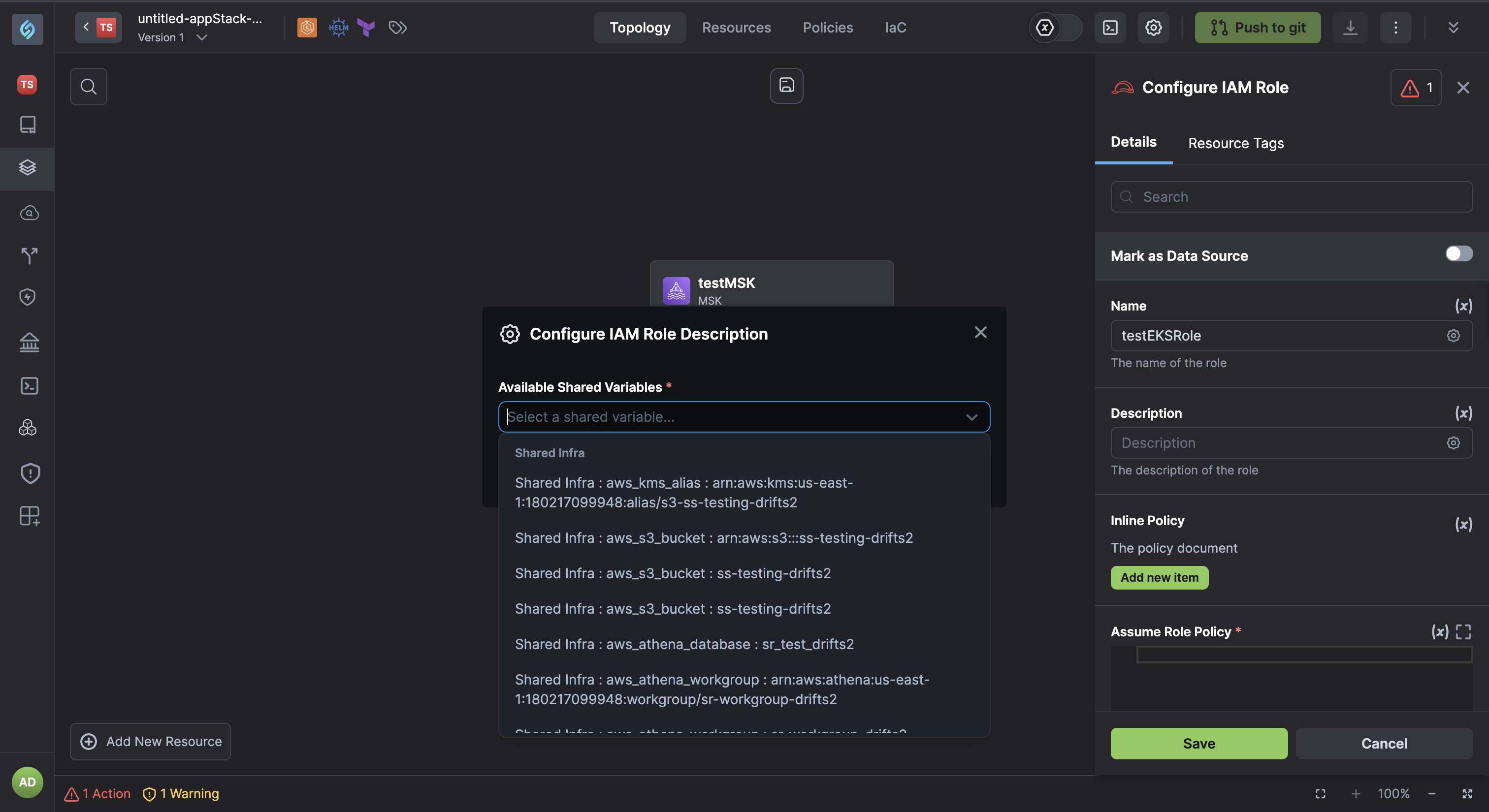Viewport: 1489px width, 812px height.
Task: Open Name field gear settings icon
Action: (1453, 336)
